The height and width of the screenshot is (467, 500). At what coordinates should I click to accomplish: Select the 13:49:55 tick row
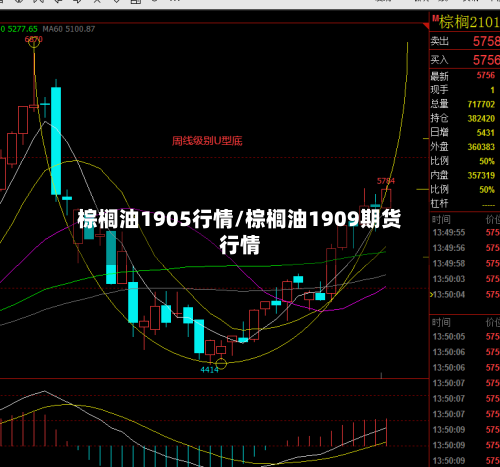[x=465, y=232]
